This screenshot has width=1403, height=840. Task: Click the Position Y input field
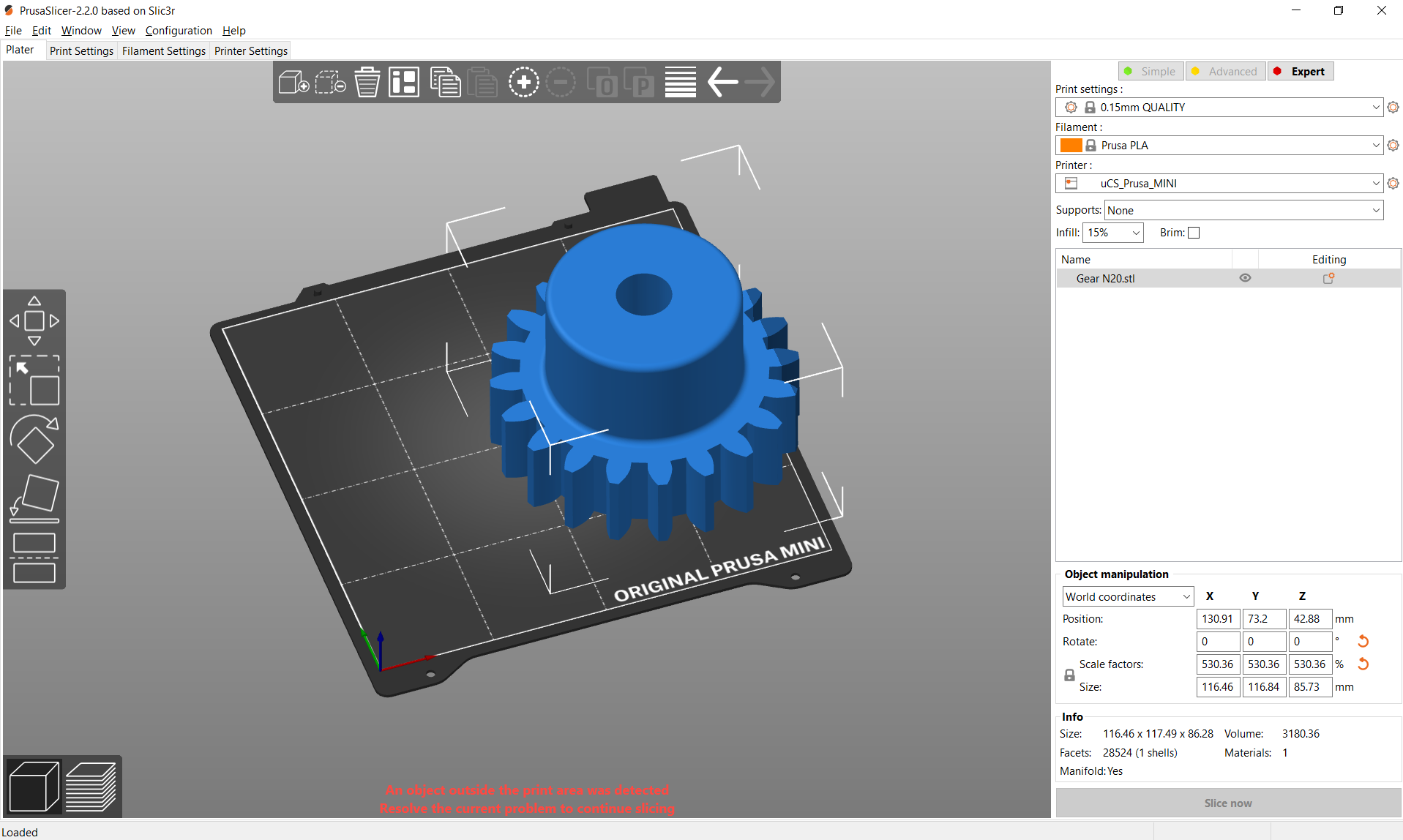coord(1264,619)
